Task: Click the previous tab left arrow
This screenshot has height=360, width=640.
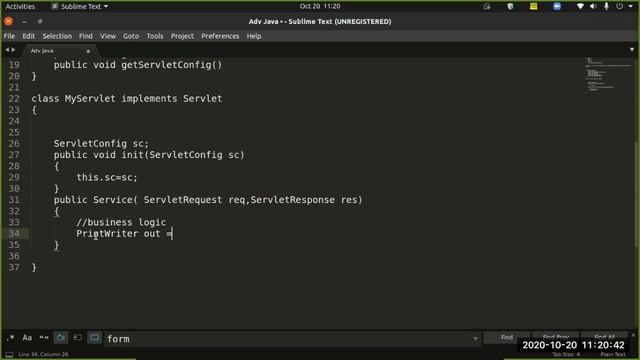Action: 7,50
